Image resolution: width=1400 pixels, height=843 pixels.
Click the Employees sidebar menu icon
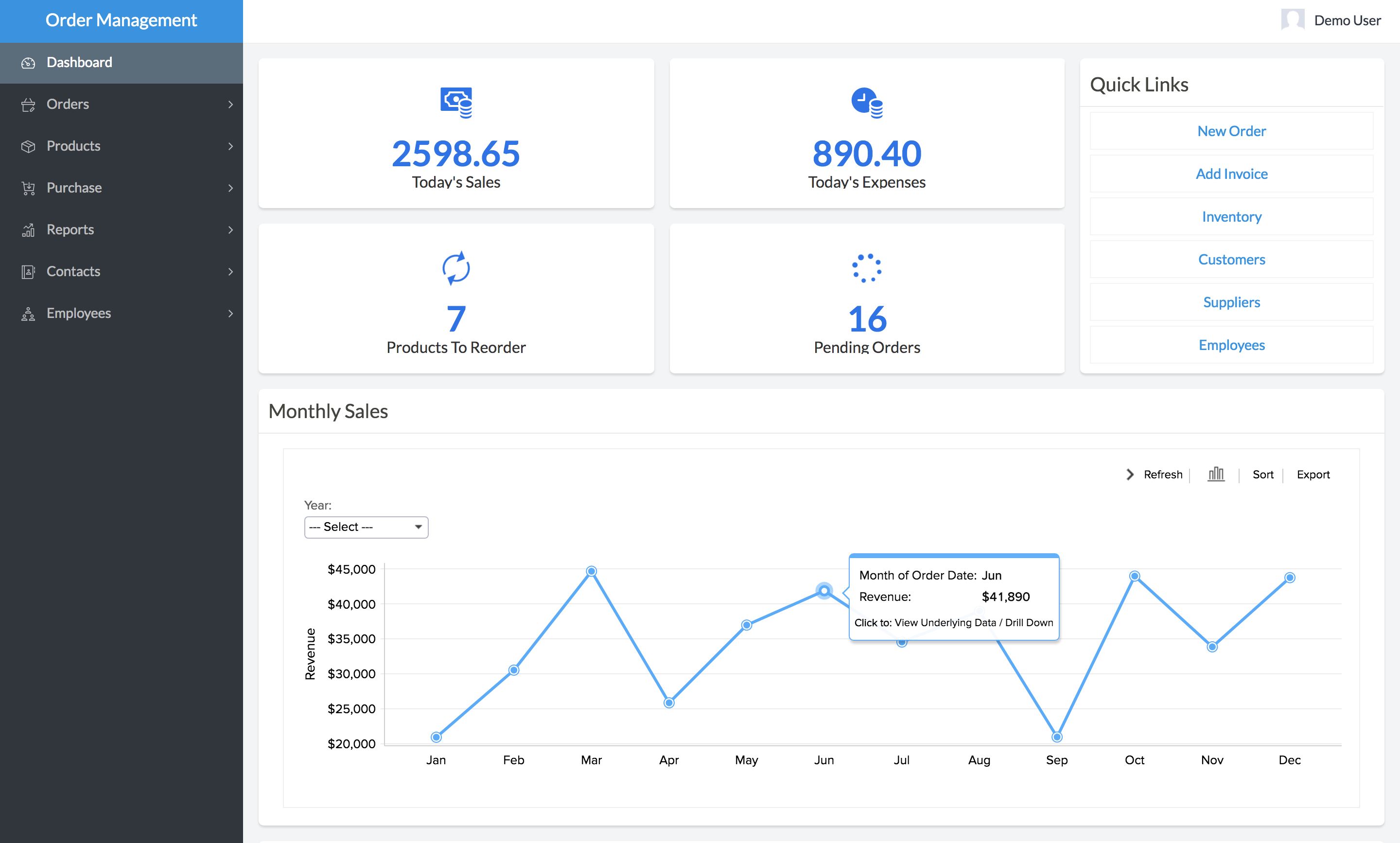point(27,313)
